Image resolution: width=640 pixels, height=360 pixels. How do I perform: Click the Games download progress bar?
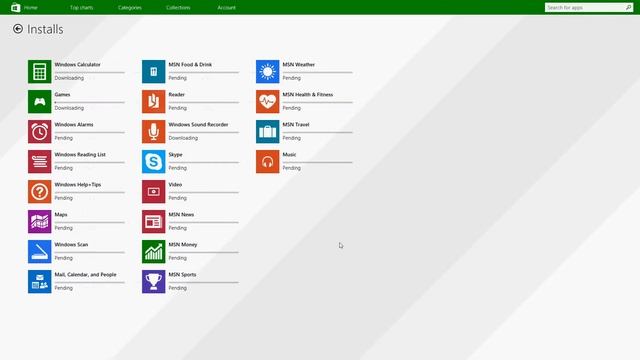89,102
